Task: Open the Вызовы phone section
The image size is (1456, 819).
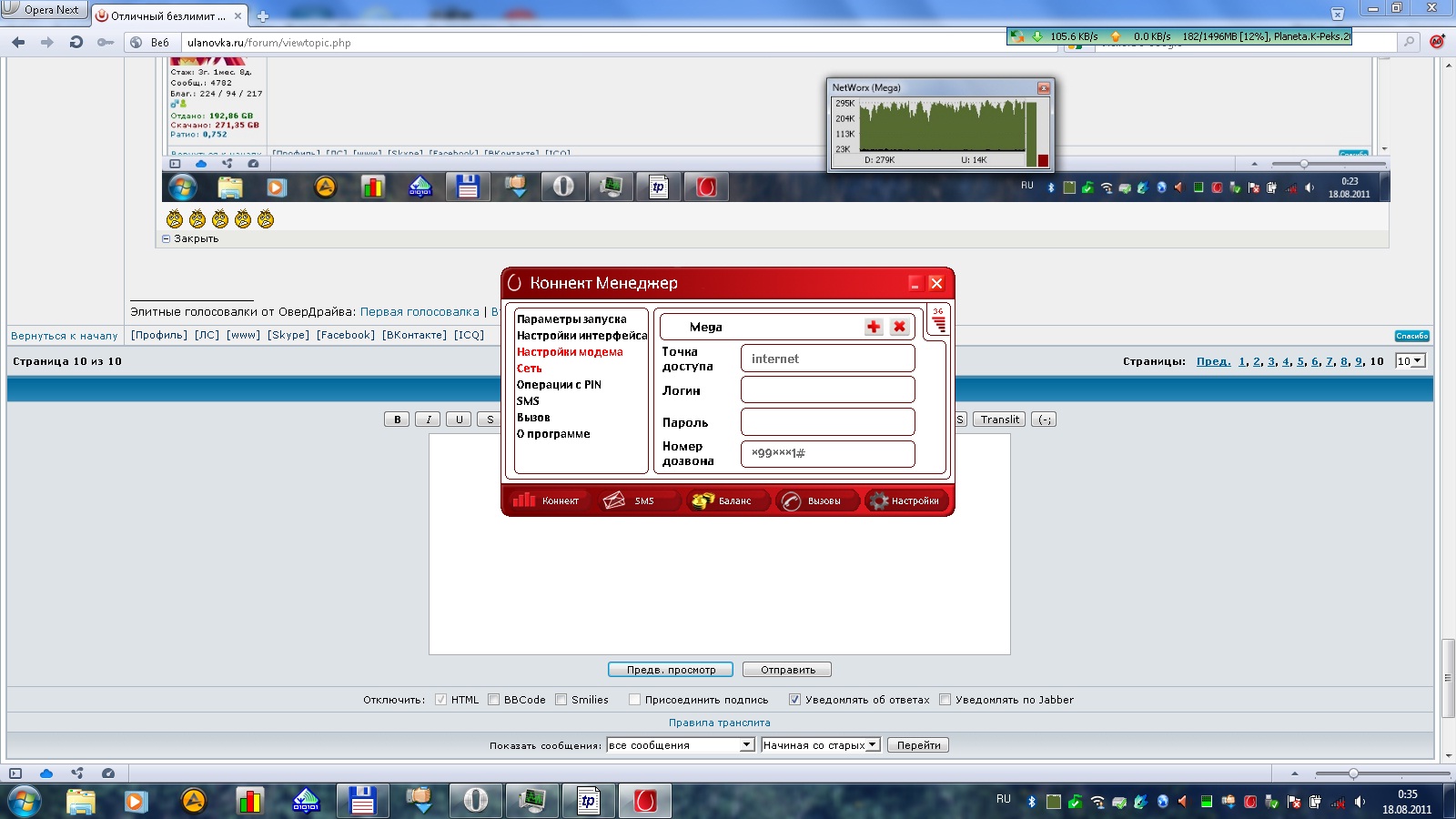Action: 815,500
